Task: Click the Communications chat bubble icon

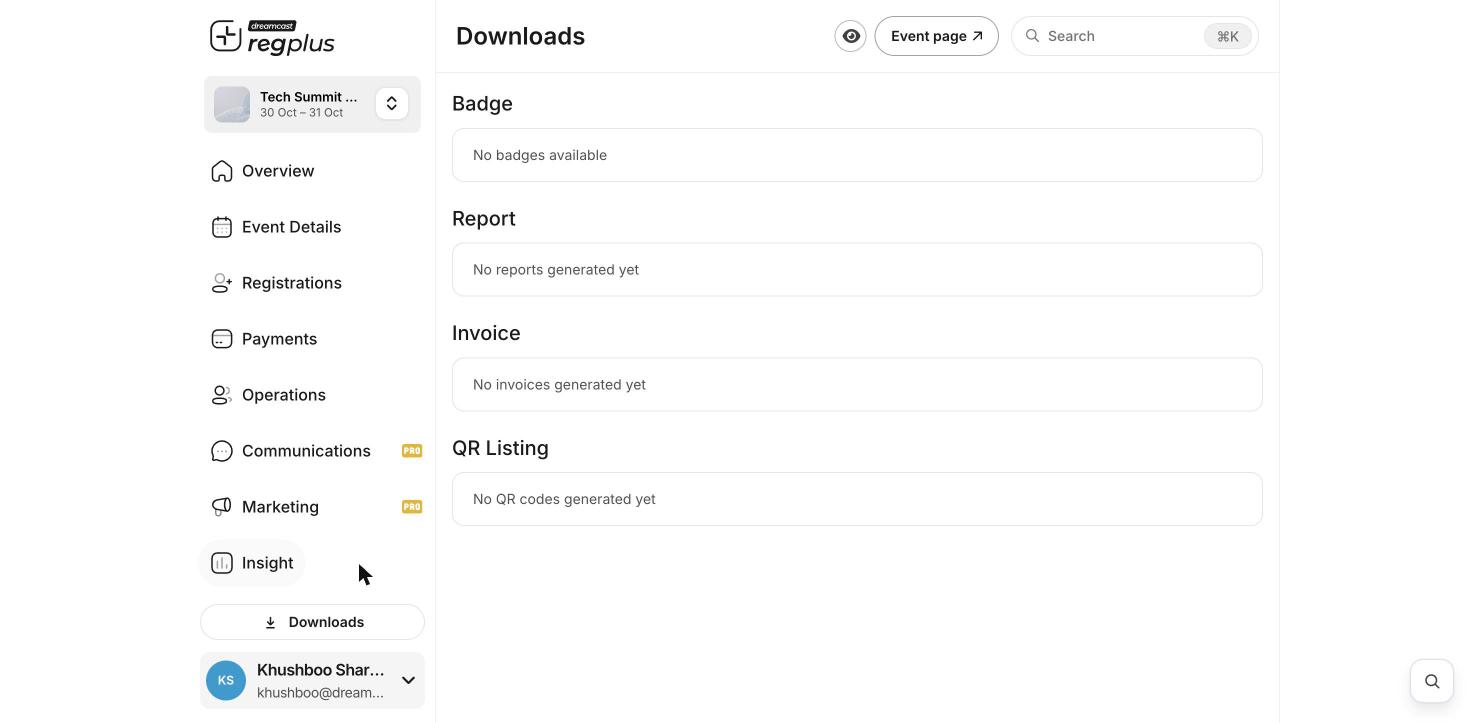Action: (222, 451)
